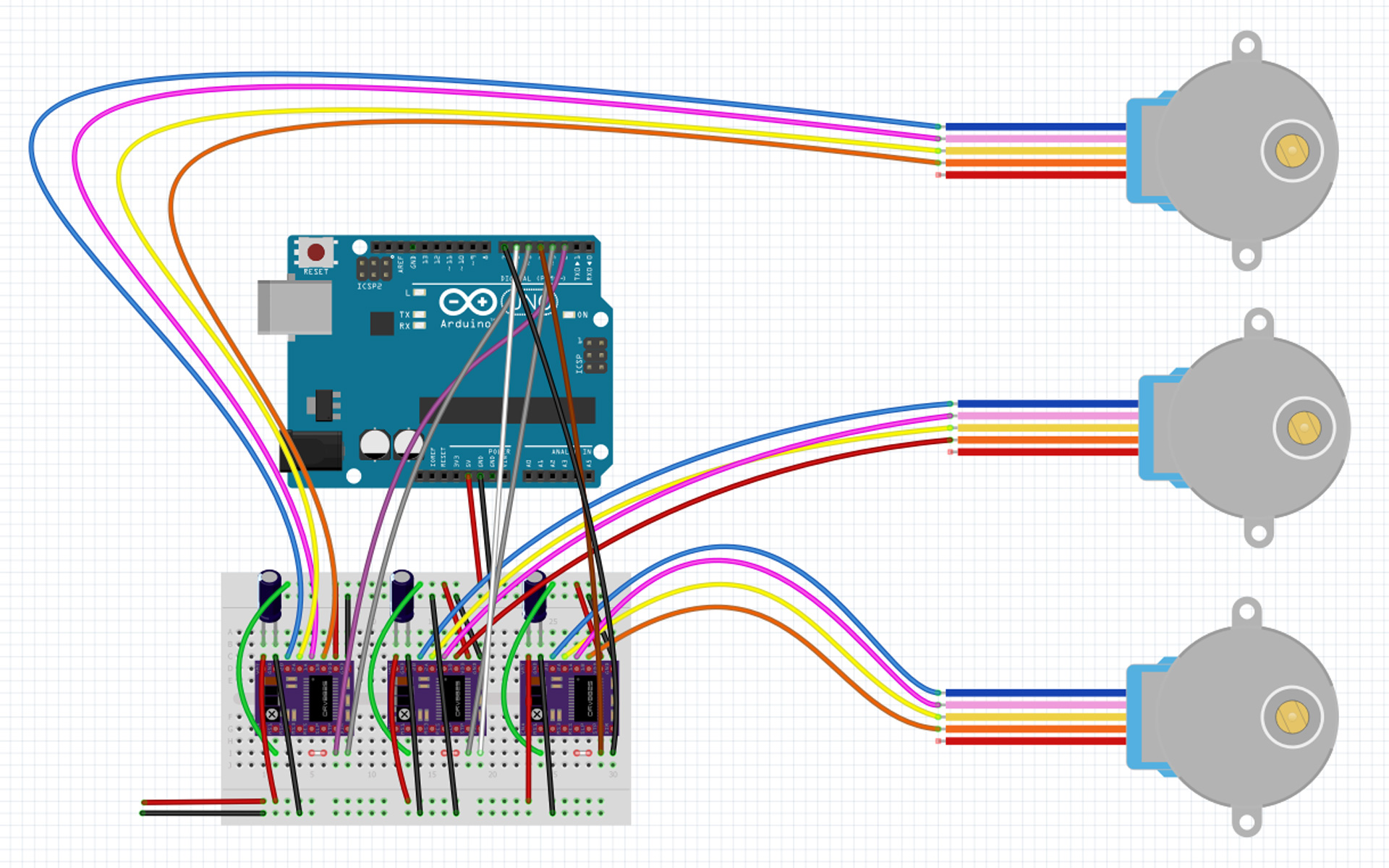Select the ICSP2 header on Arduino
This screenshot has width=1389, height=868.
tap(374, 269)
